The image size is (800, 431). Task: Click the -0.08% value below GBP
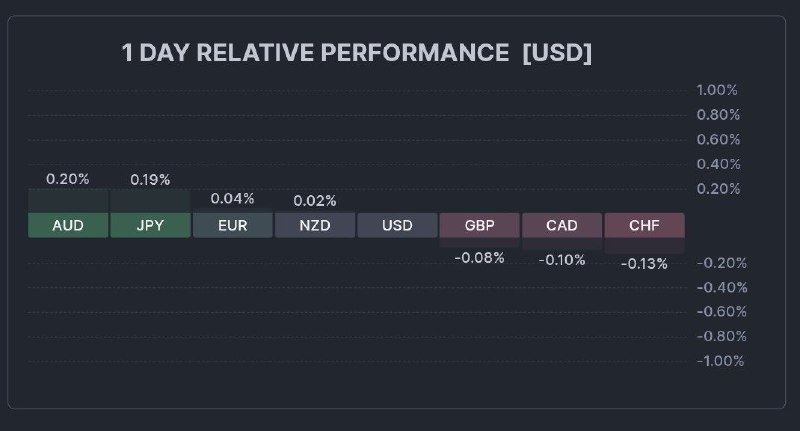tap(479, 257)
